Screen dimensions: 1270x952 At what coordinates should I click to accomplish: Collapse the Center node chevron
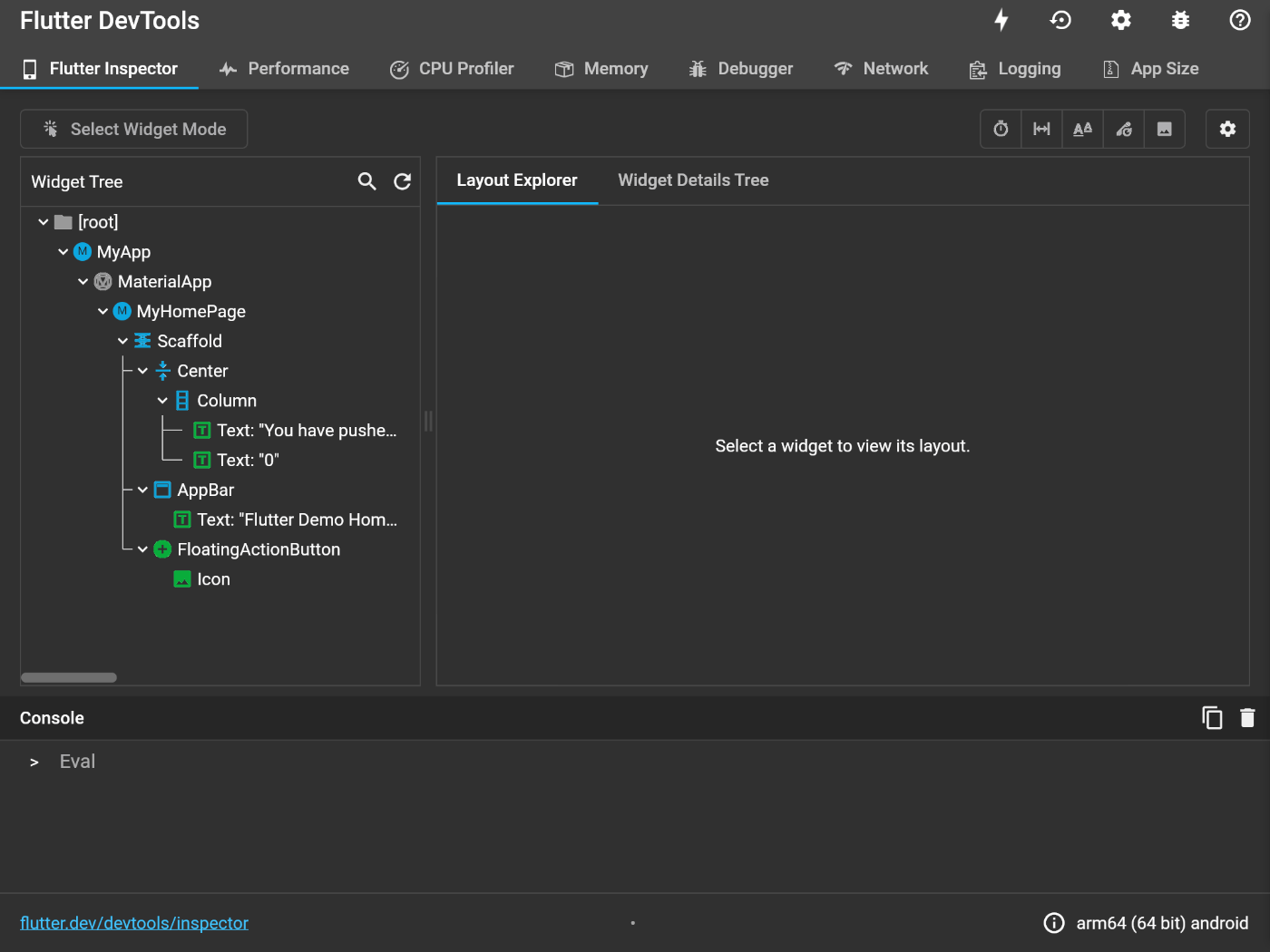(x=142, y=371)
